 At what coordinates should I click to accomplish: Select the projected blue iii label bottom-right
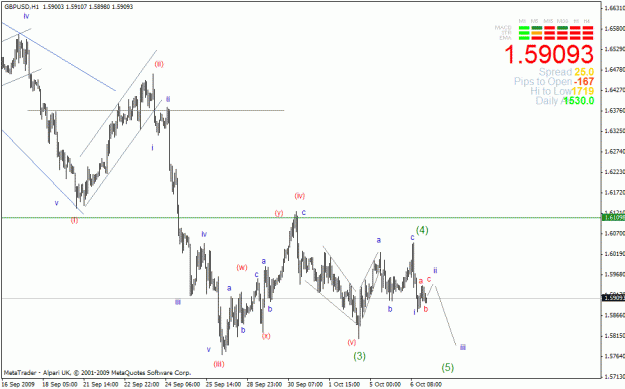click(463, 347)
